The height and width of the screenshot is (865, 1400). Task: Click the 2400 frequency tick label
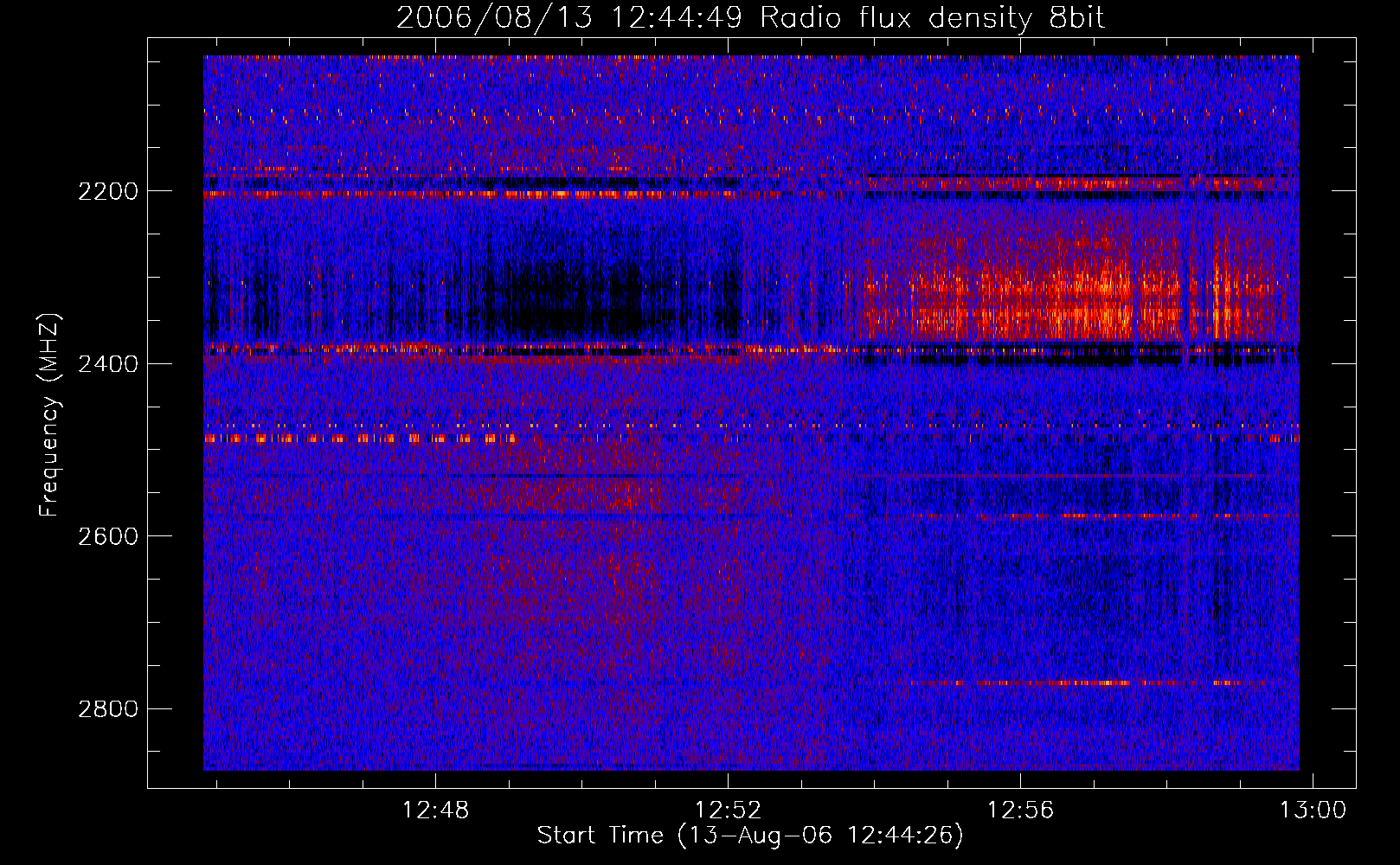coord(108,364)
